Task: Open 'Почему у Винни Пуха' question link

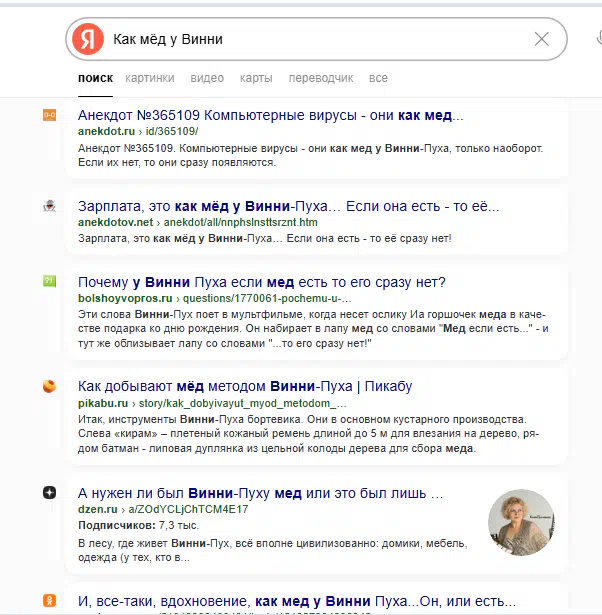Action: 262,282
